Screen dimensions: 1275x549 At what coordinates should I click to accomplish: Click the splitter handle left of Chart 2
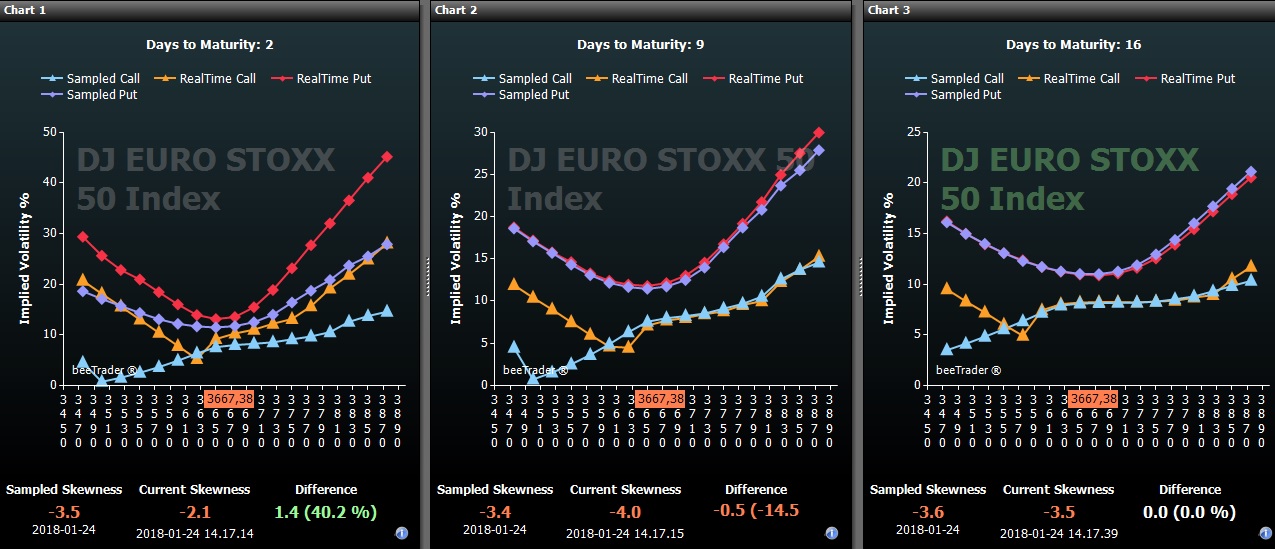coord(427,274)
